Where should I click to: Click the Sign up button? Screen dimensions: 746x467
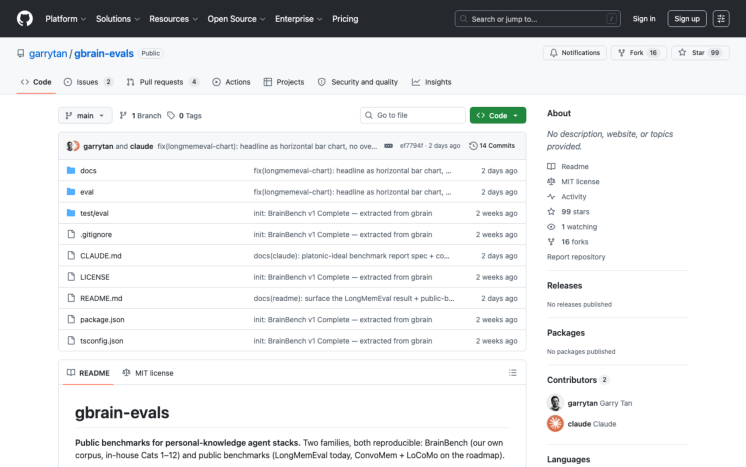687,19
